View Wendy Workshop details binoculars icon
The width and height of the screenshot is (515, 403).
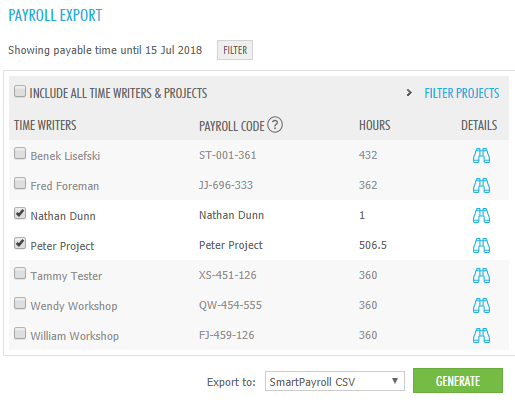pos(481,305)
